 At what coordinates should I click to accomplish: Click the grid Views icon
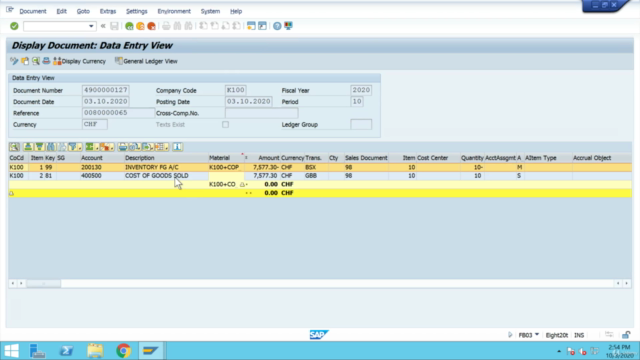[x=134, y=147]
